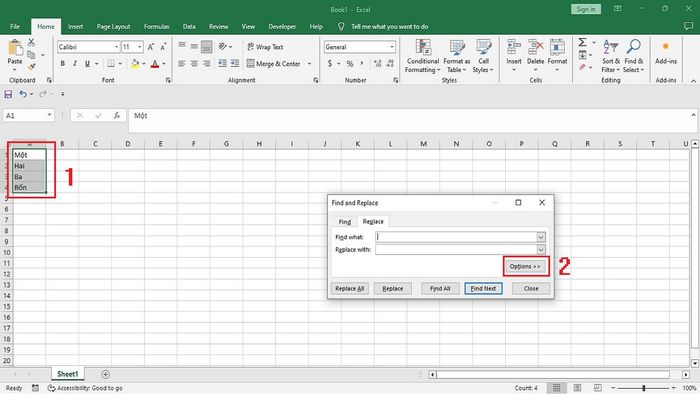The height and width of the screenshot is (394, 700).
Task: Click the Cut scissors icon
Action: click(31, 42)
